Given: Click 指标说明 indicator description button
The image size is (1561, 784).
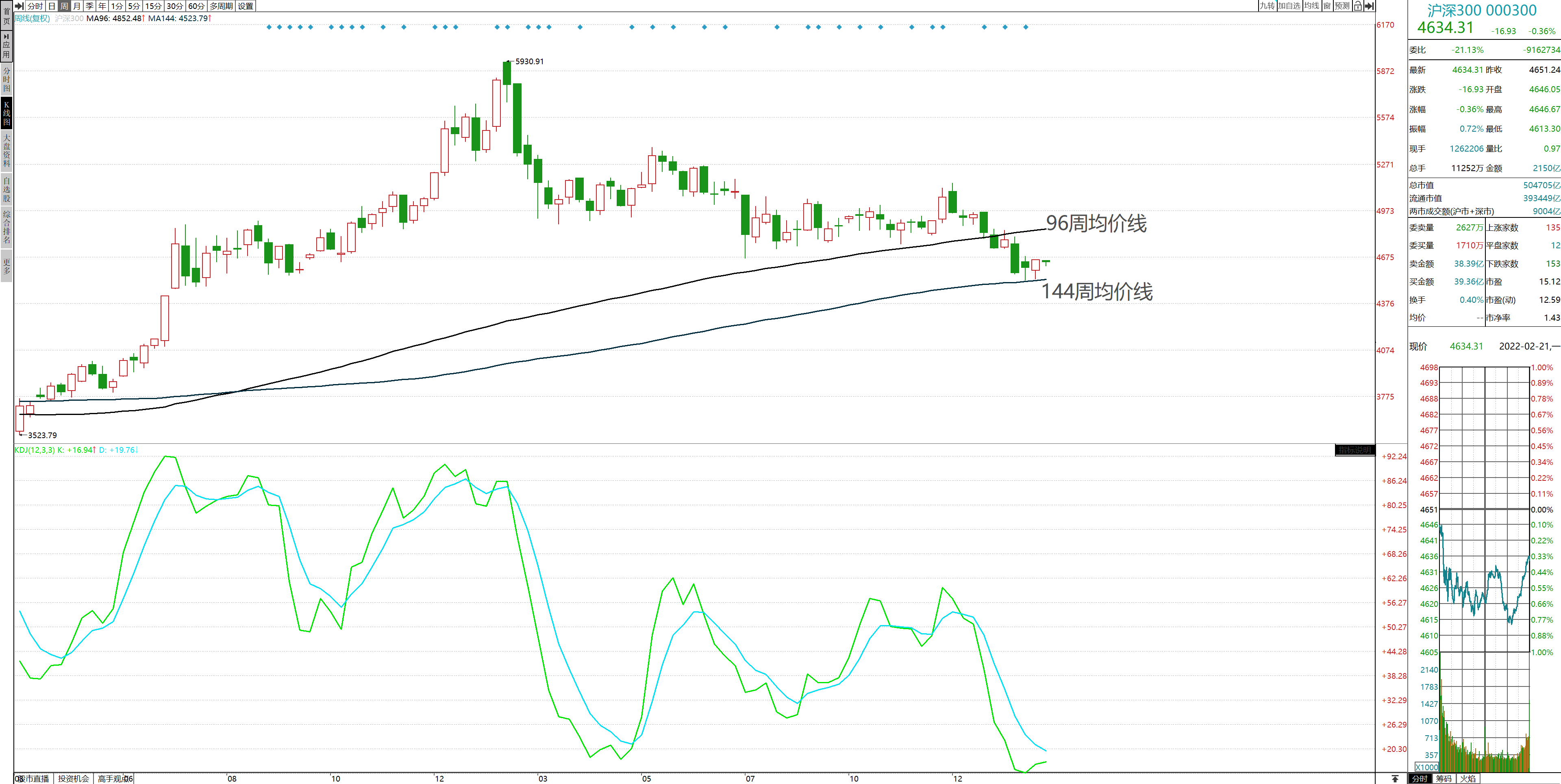Looking at the screenshot, I should [1354, 450].
